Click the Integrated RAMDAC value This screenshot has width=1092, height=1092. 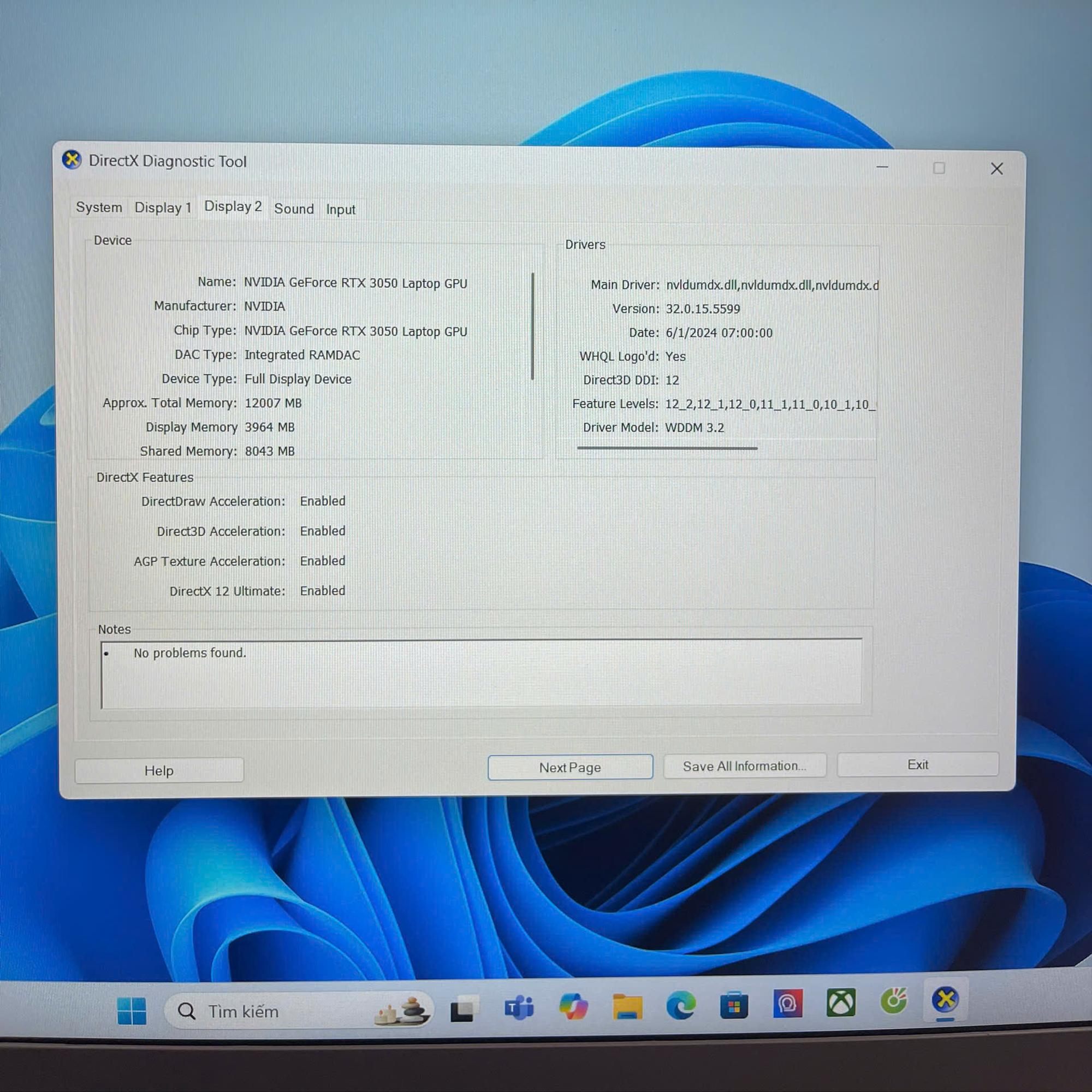[x=302, y=354]
